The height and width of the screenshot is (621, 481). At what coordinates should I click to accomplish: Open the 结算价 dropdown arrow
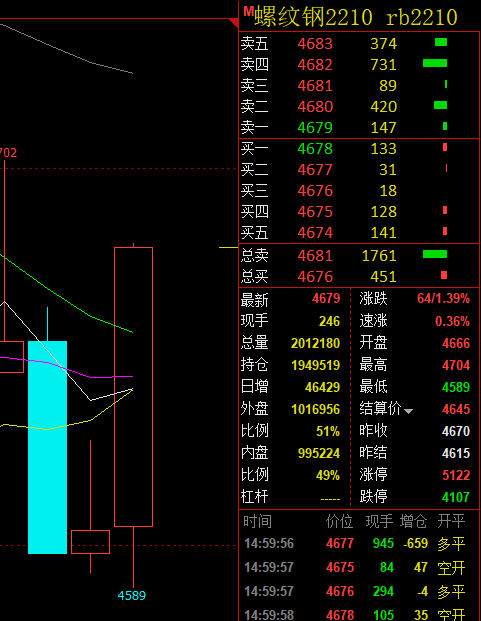[408, 411]
